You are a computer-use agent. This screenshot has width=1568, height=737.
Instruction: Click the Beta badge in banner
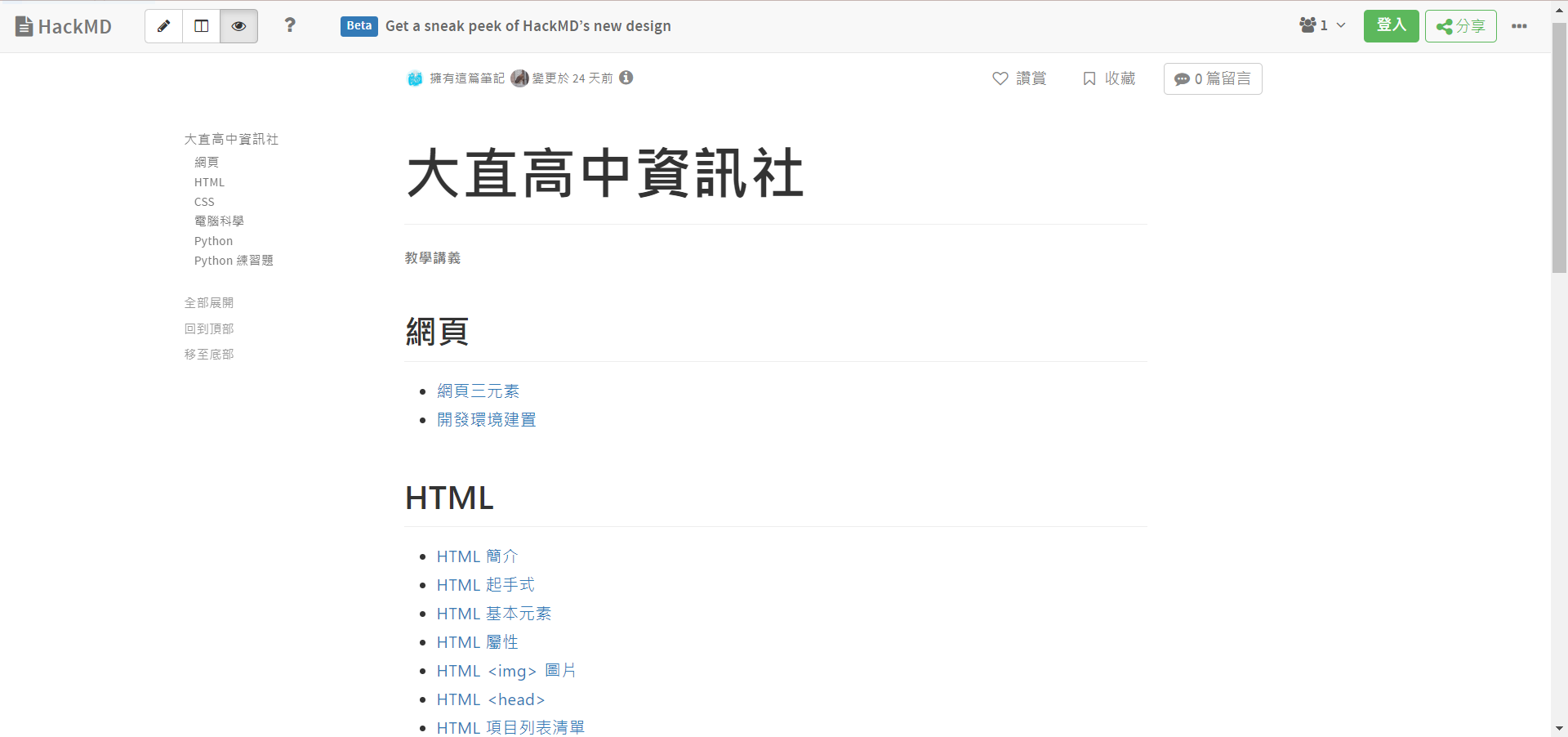coord(359,26)
